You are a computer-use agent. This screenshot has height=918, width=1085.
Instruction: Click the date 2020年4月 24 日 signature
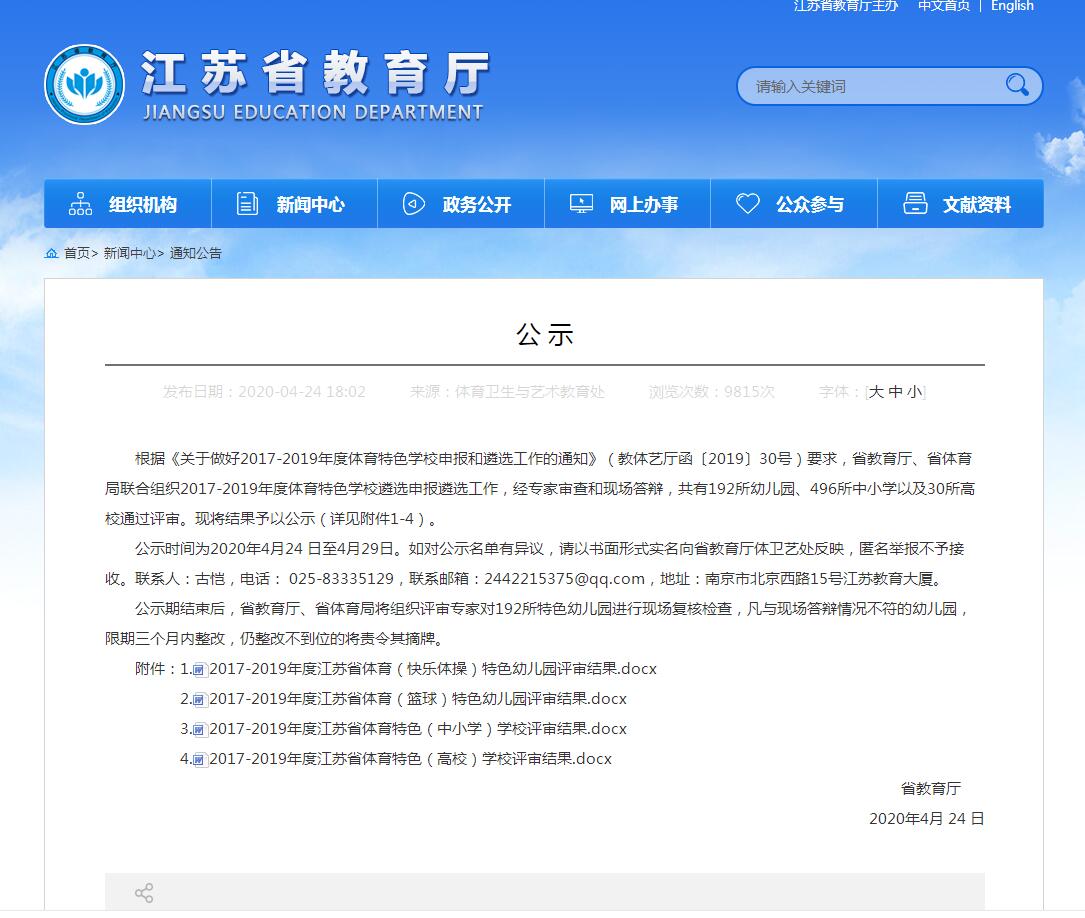[x=927, y=818]
